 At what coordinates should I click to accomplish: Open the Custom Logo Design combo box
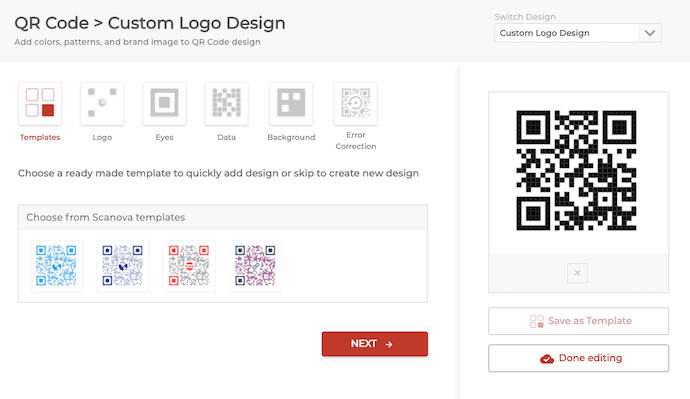click(x=578, y=33)
